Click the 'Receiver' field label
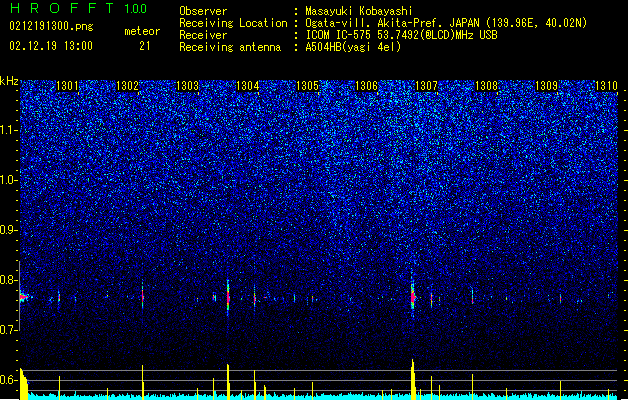The image size is (629, 400). coord(203,35)
